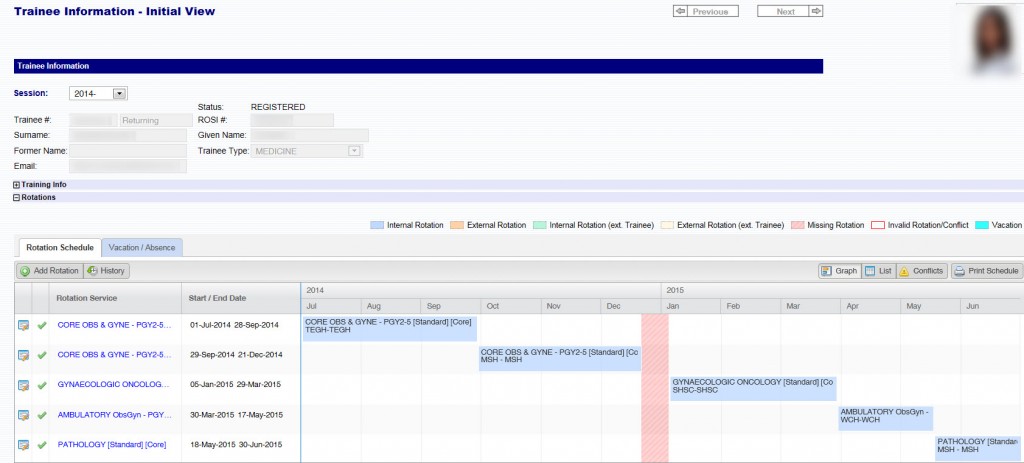
Task: Expand the Training Info section
Action: (x=17, y=185)
